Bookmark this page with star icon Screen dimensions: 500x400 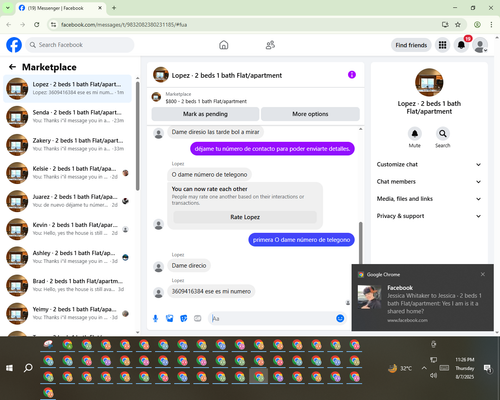click(458, 25)
